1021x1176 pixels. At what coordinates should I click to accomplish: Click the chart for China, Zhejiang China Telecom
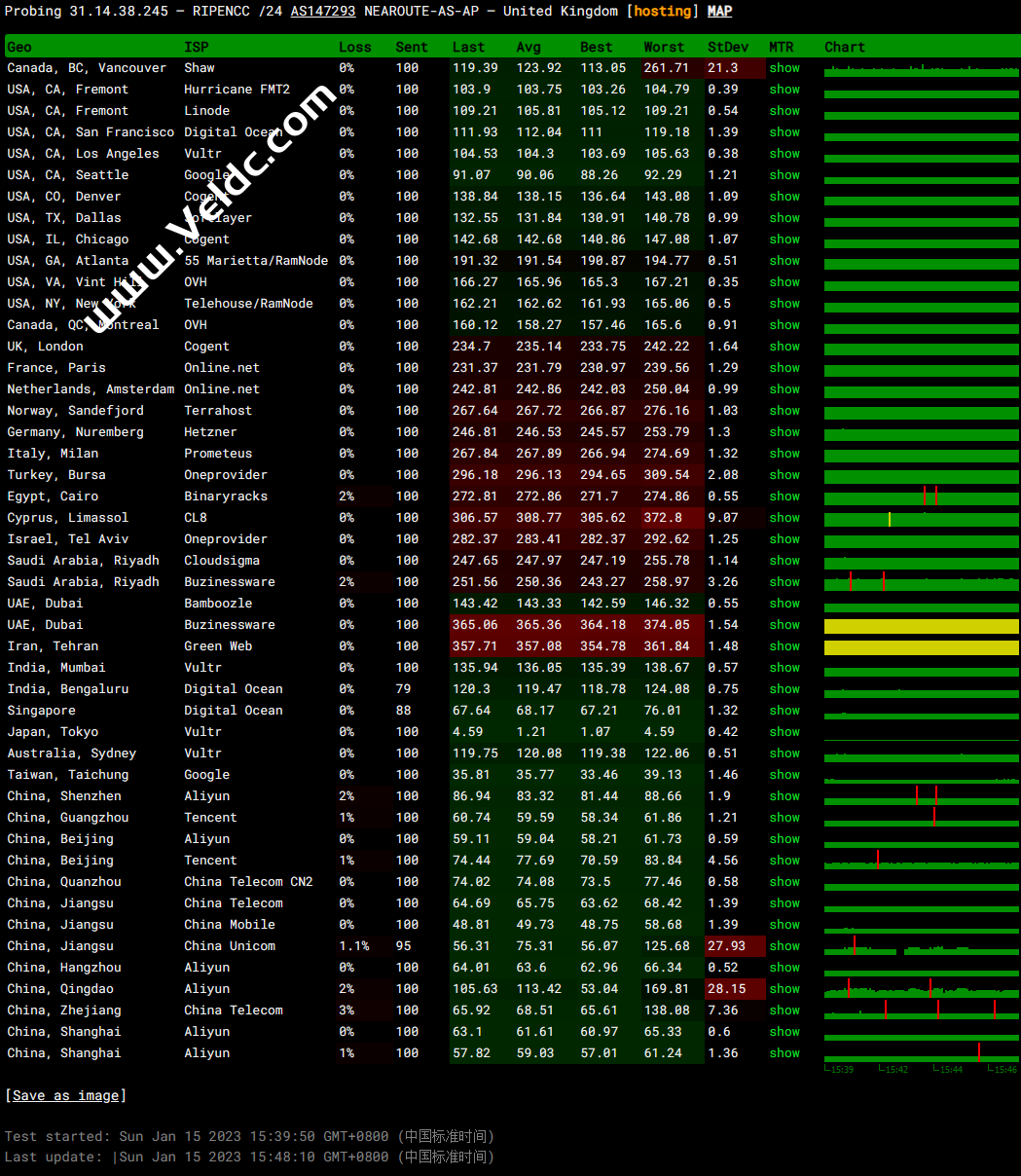tap(921, 1011)
